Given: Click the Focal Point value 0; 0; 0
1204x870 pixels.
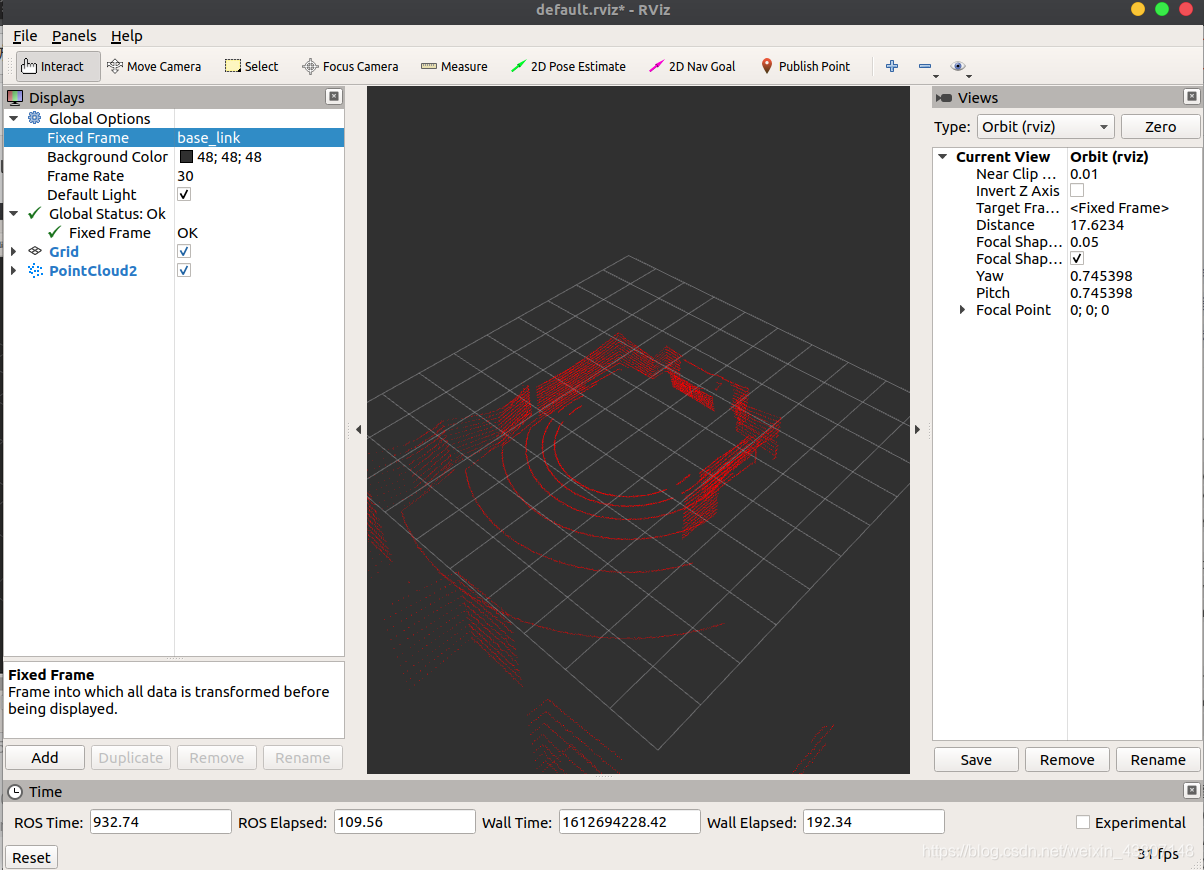Looking at the screenshot, I should click(1089, 310).
